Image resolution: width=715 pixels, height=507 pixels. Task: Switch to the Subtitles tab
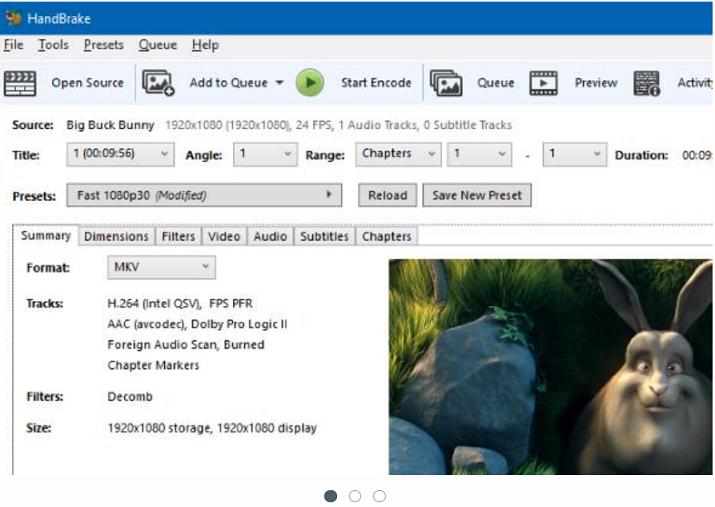[x=324, y=237]
